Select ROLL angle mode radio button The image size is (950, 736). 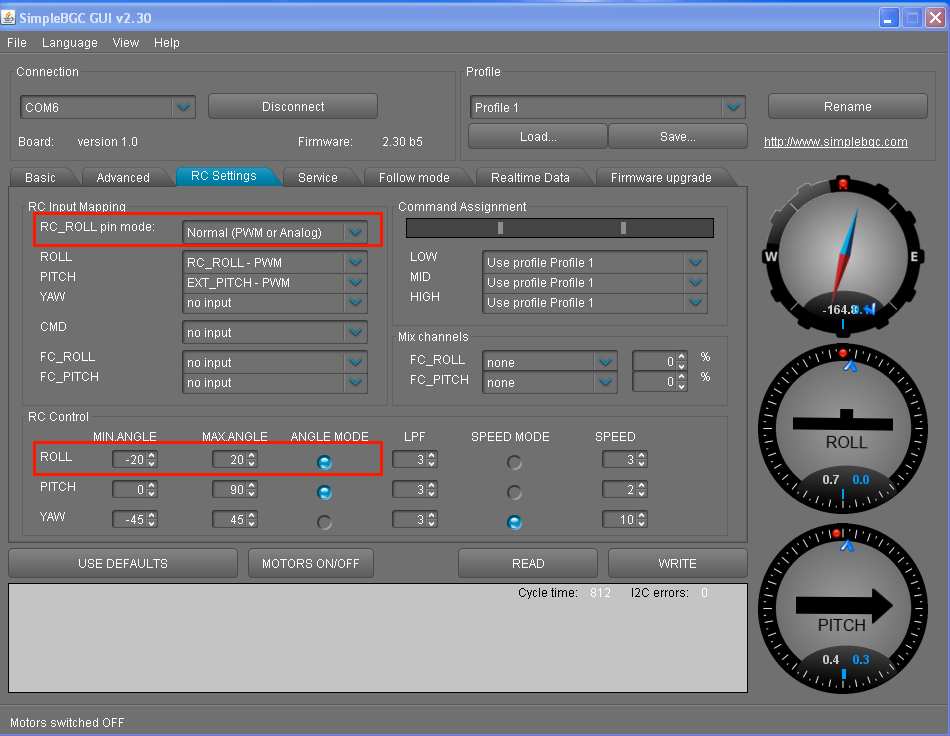(x=325, y=462)
